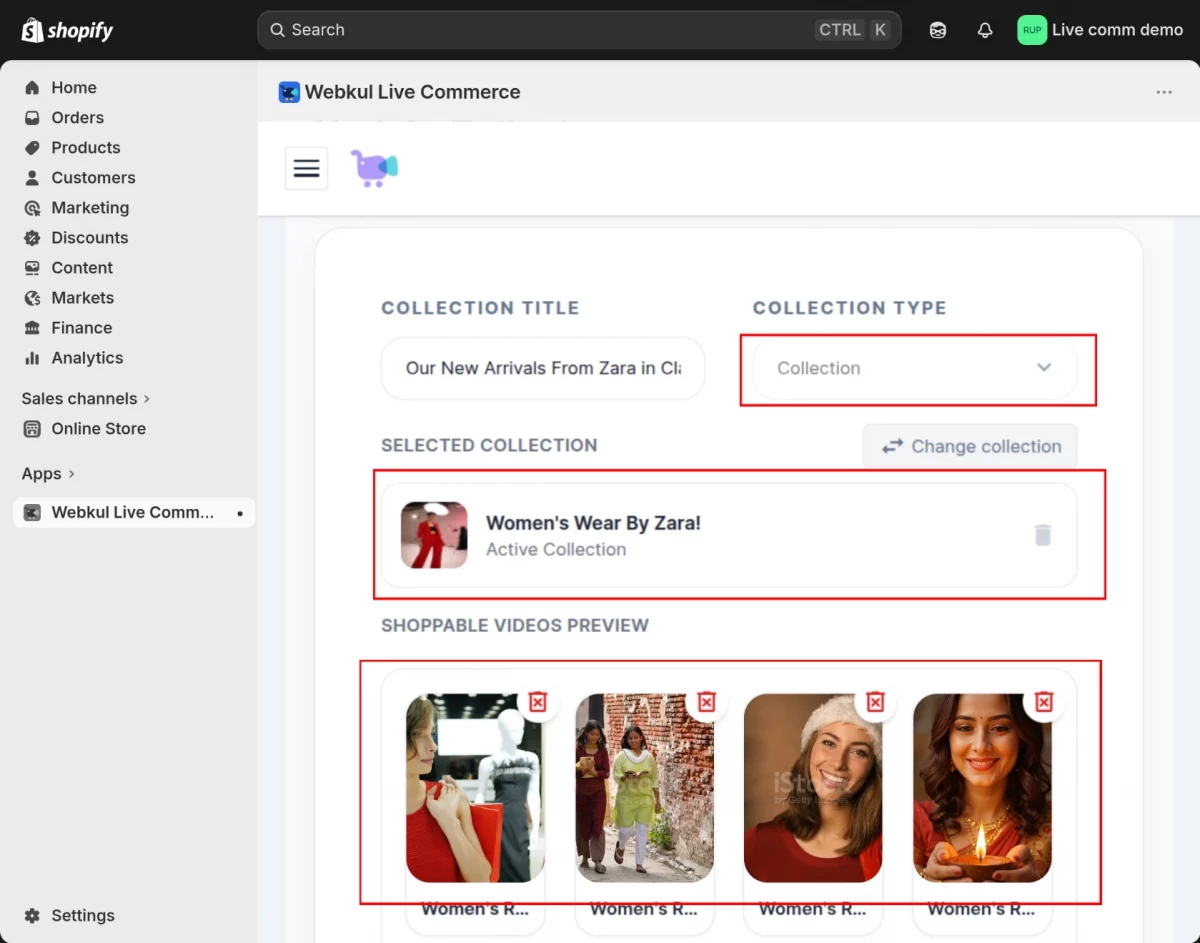Remove the two women walking video
1200x943 pixels.
(707, 702)
